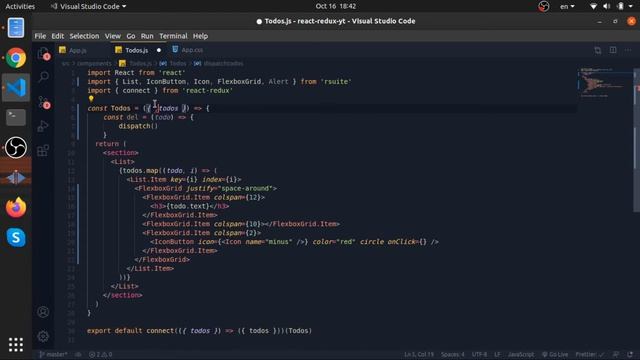Image resolution: width=640 pixels, height=360 pixels.
Task: Open the volume indicator in top bar
Action: pos(607,7)
